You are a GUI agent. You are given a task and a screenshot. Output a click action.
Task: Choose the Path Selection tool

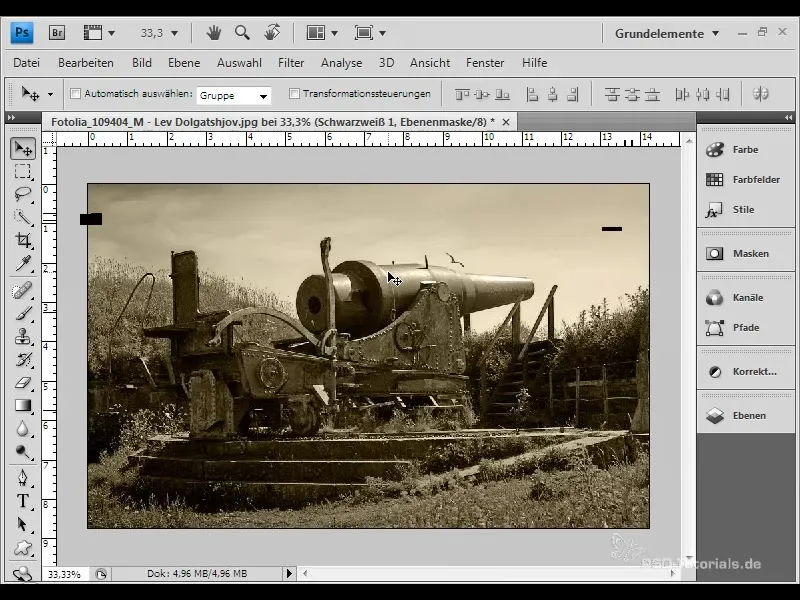[x=23, y=524]
